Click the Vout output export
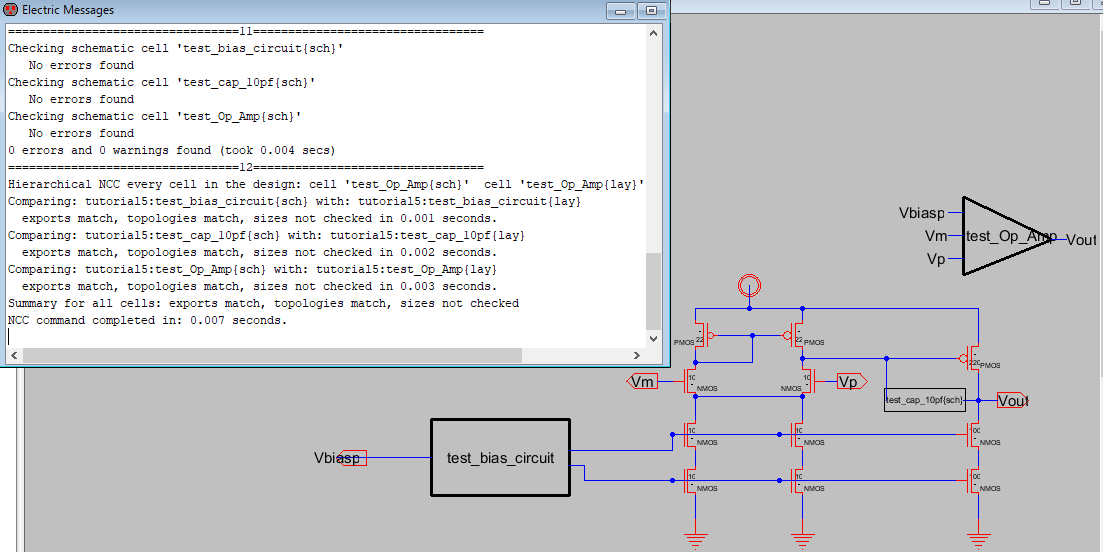The width and height of the screenshot is (1103, 552). 1012,401
